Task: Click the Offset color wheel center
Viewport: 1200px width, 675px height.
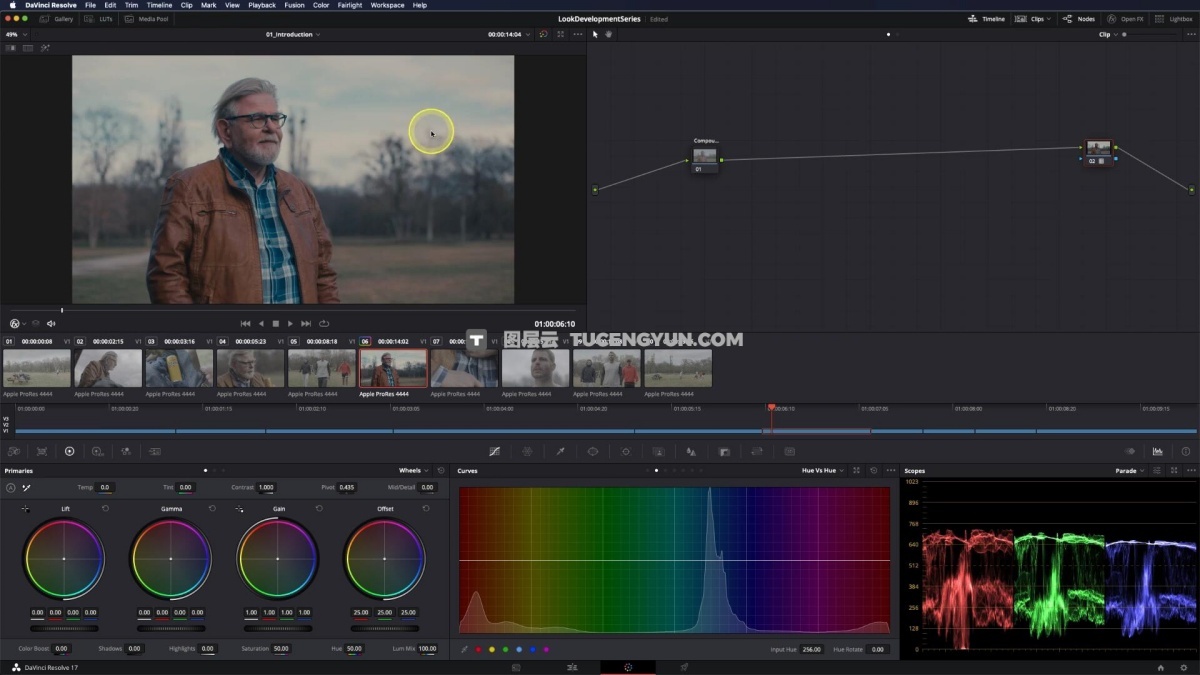Action: (384, 558)
